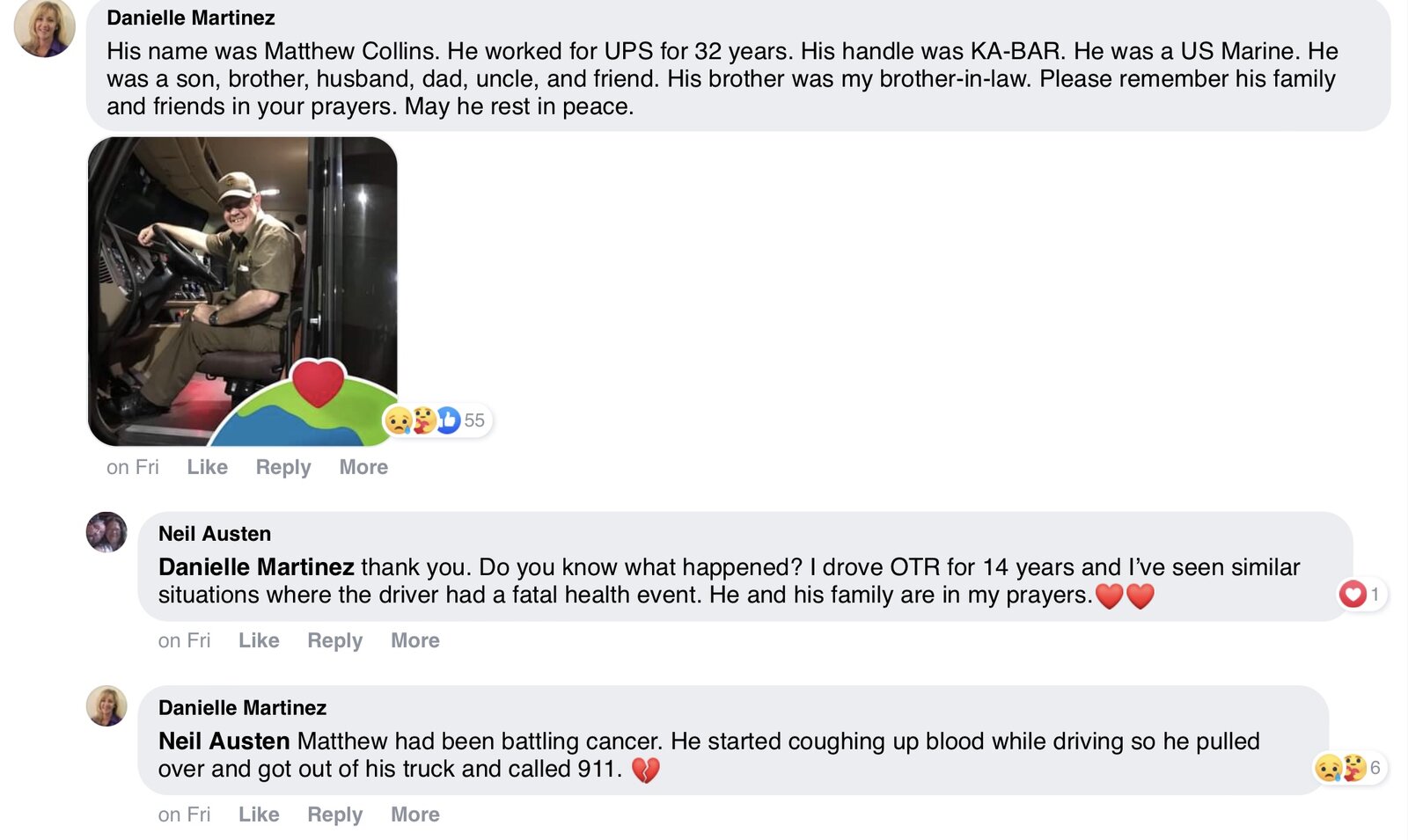This screenshot has width=1408, height=840.
Task: View the 6 reactions on Danielle's reply
Action: point(1348,768)
